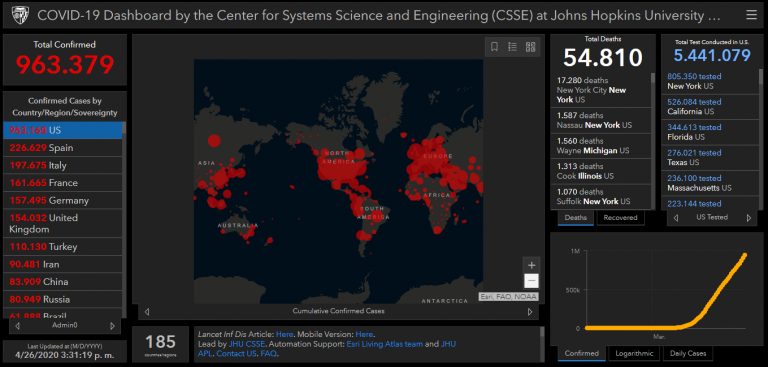
Task: Open map bookmarks icon
Action: pyautogui.click(x=494, y=47)
